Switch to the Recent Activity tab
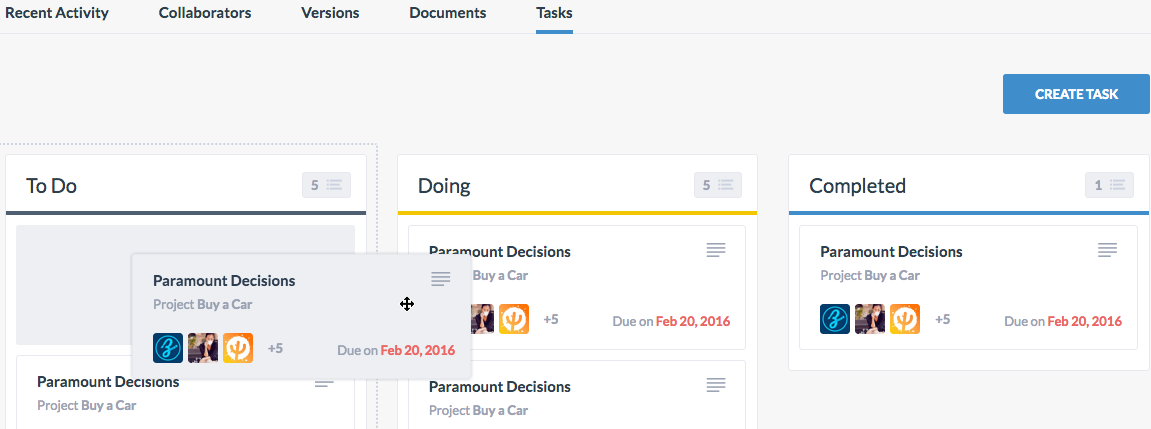Viewport: 1151px width, 429px height. click(x=57, y=12)
